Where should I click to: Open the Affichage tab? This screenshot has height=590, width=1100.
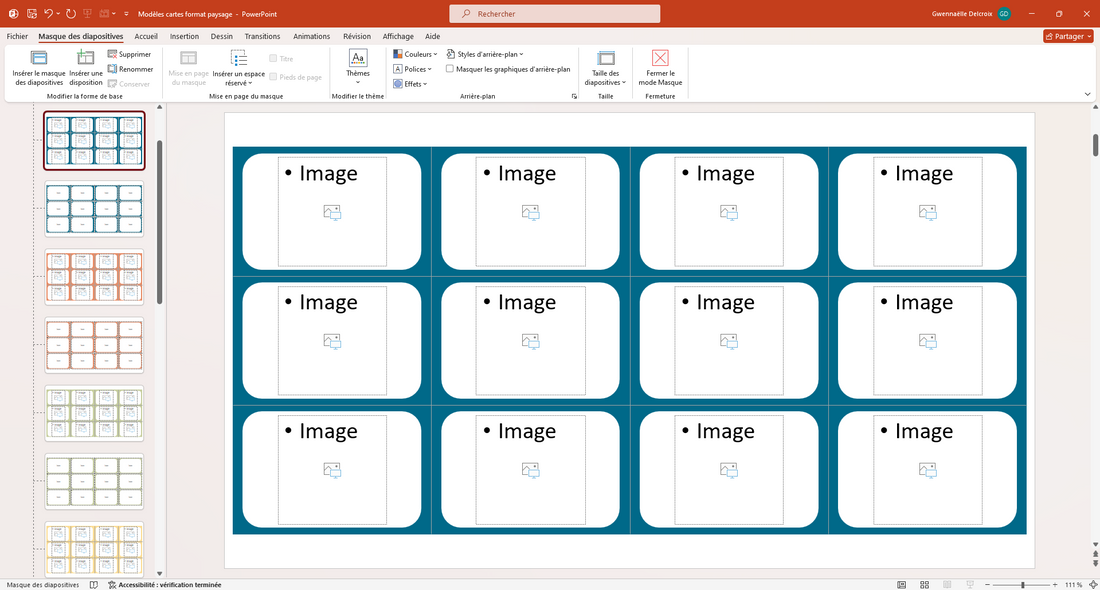pyautogui.click(x=398, y=36)
